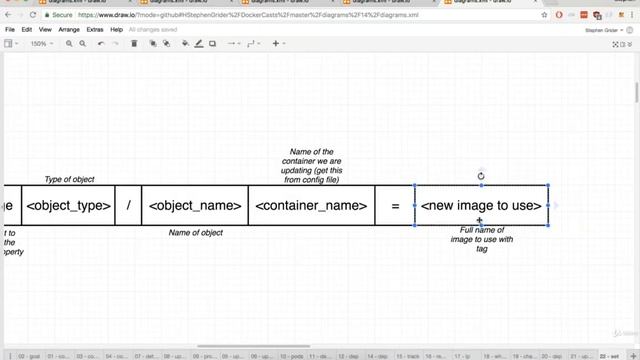The width and height of the screenshot is (640, 360).
Task: Select the <container_name> box
Action: [x=311, y=205]
